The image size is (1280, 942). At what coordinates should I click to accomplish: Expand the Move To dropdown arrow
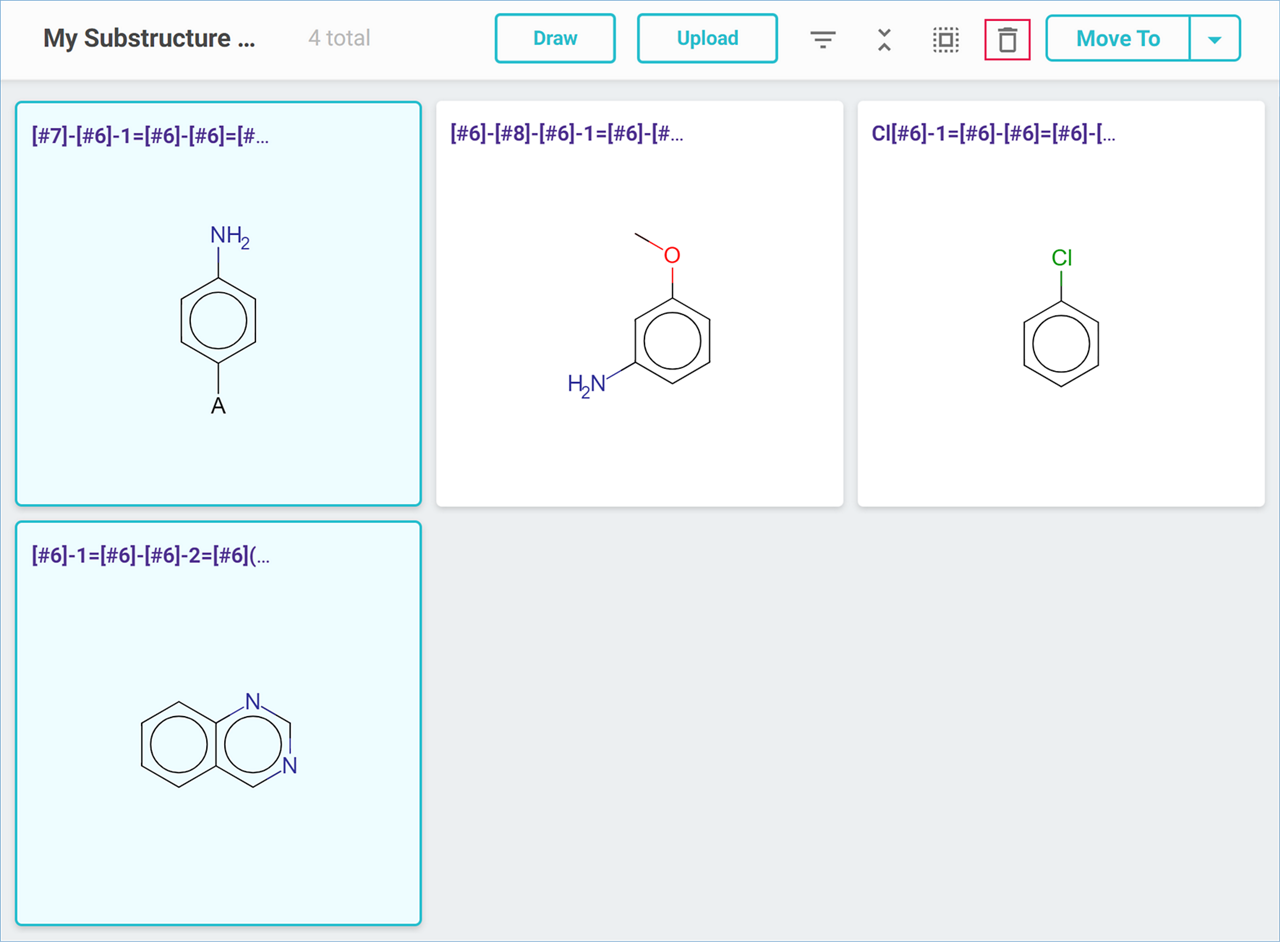[x=1214, y=39]
